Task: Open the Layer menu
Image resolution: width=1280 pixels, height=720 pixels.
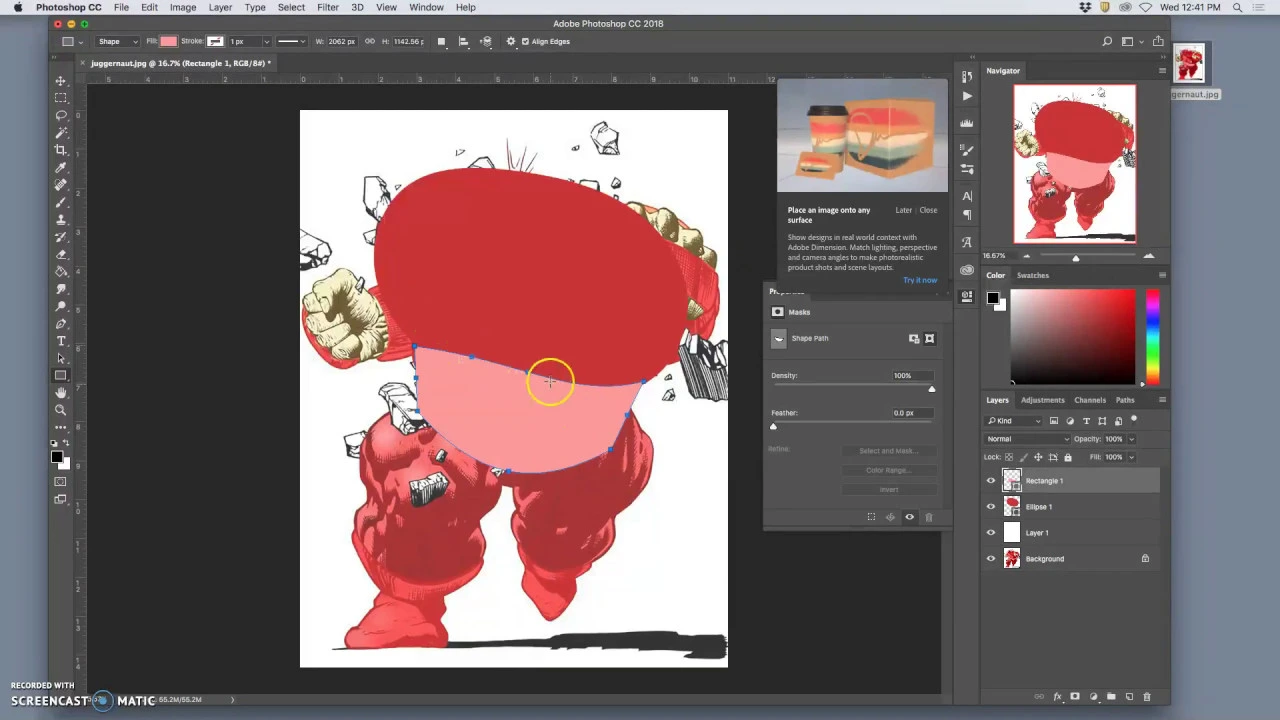Action: pos(220,7)
